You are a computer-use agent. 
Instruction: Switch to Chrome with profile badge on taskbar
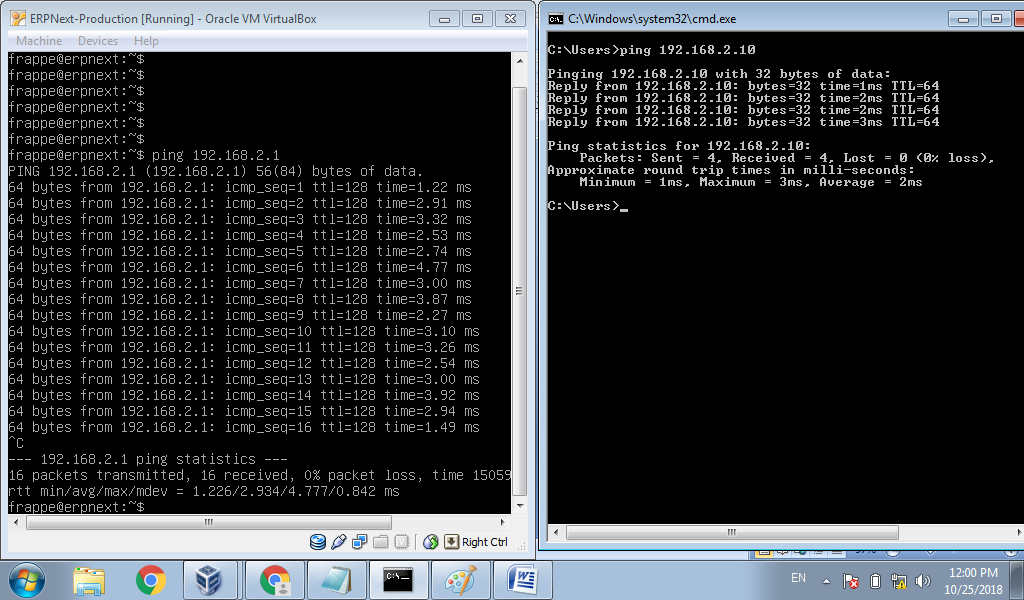pos(275,580)
